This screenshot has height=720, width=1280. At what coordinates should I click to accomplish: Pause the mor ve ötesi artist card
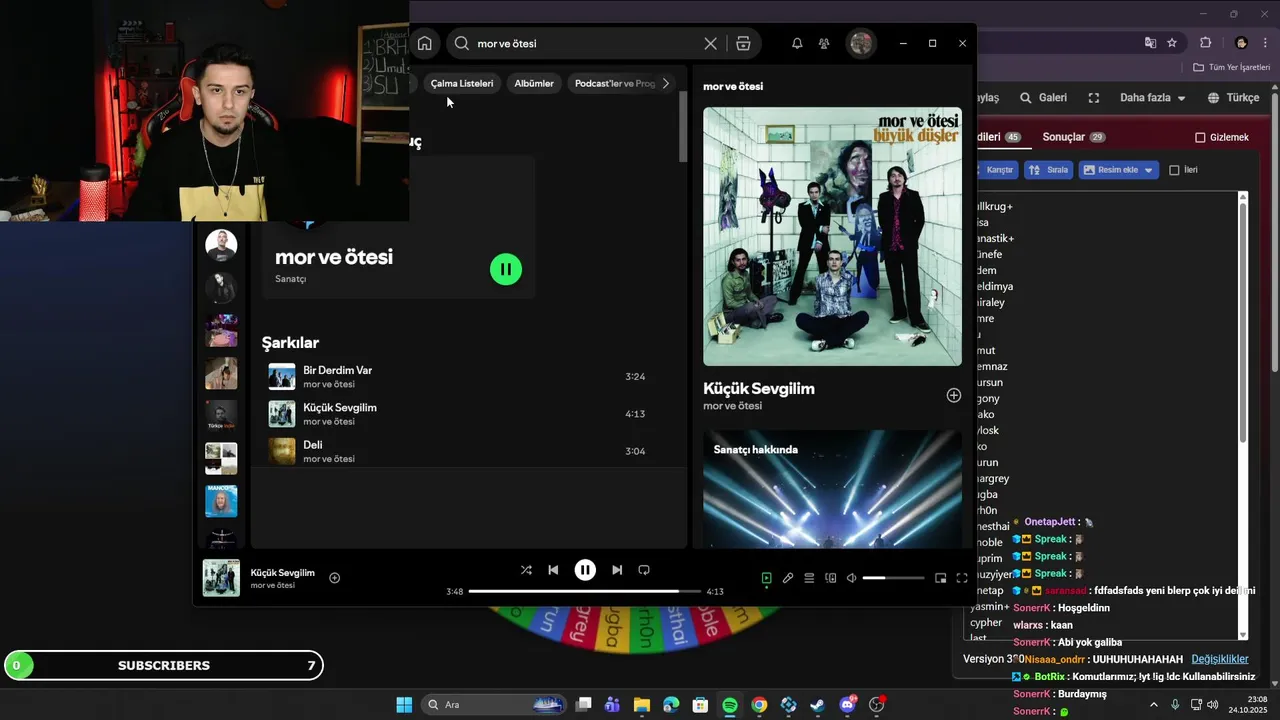tap(506, 269)
